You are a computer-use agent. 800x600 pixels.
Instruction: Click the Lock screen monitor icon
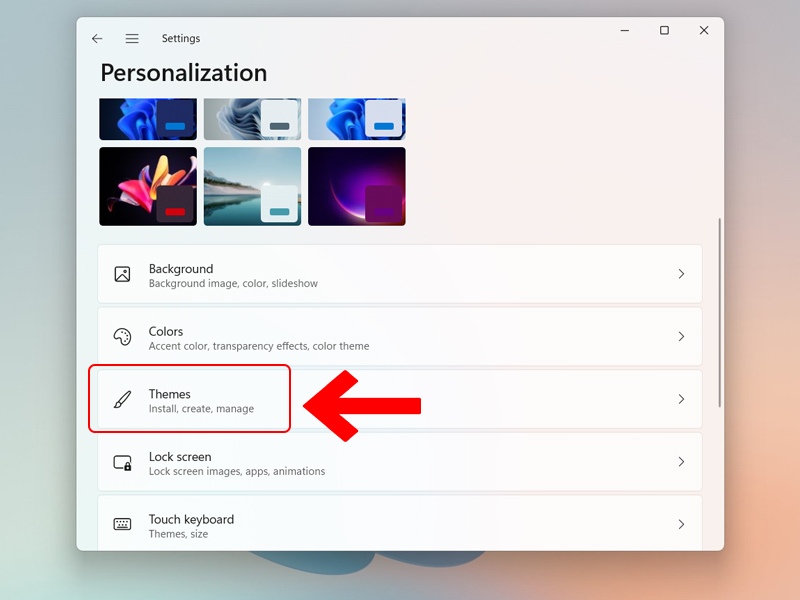point(122,463)
